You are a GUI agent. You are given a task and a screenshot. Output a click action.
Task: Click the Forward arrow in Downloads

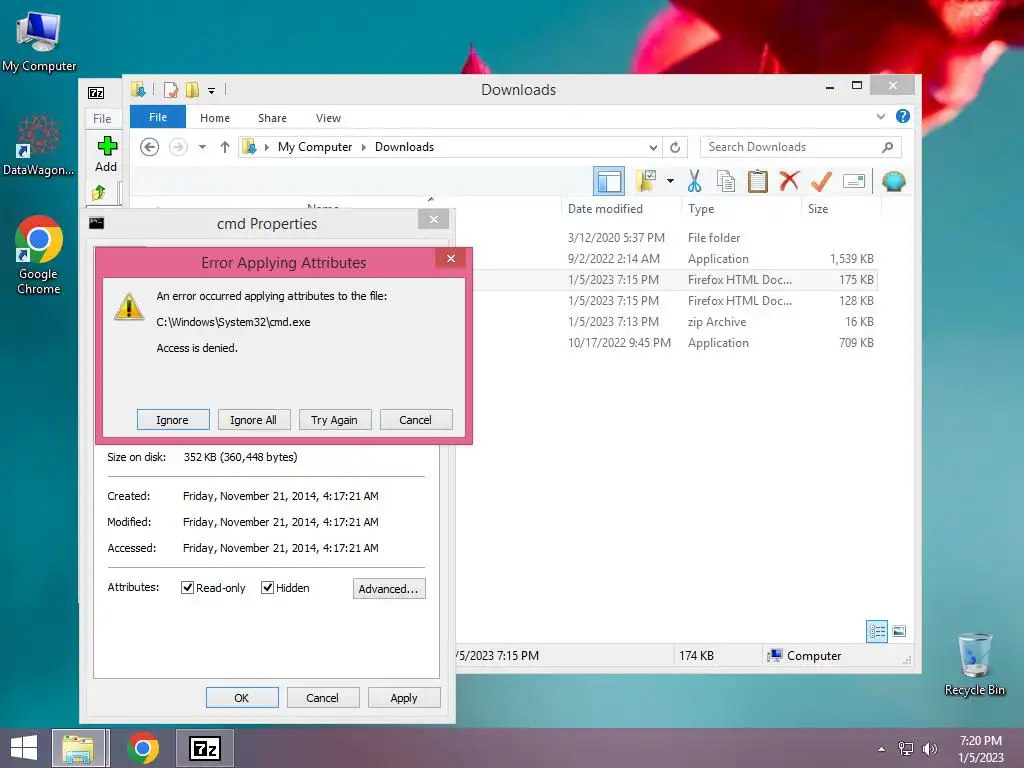click(178, 147)
